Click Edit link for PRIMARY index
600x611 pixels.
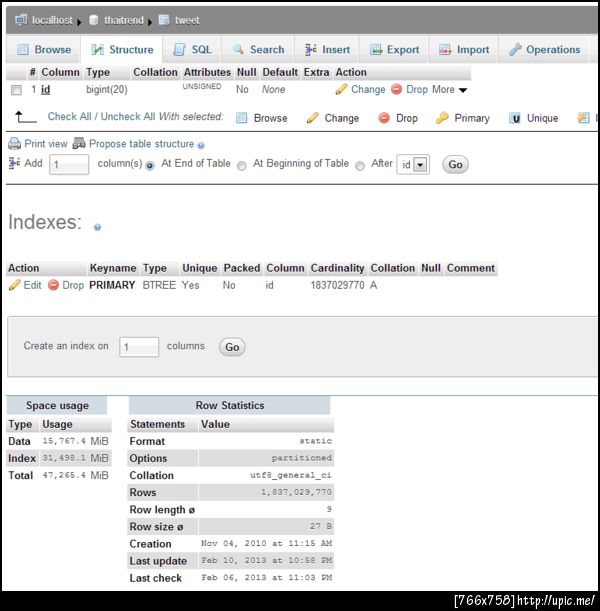pyautogui.click(x=32, y=285)
